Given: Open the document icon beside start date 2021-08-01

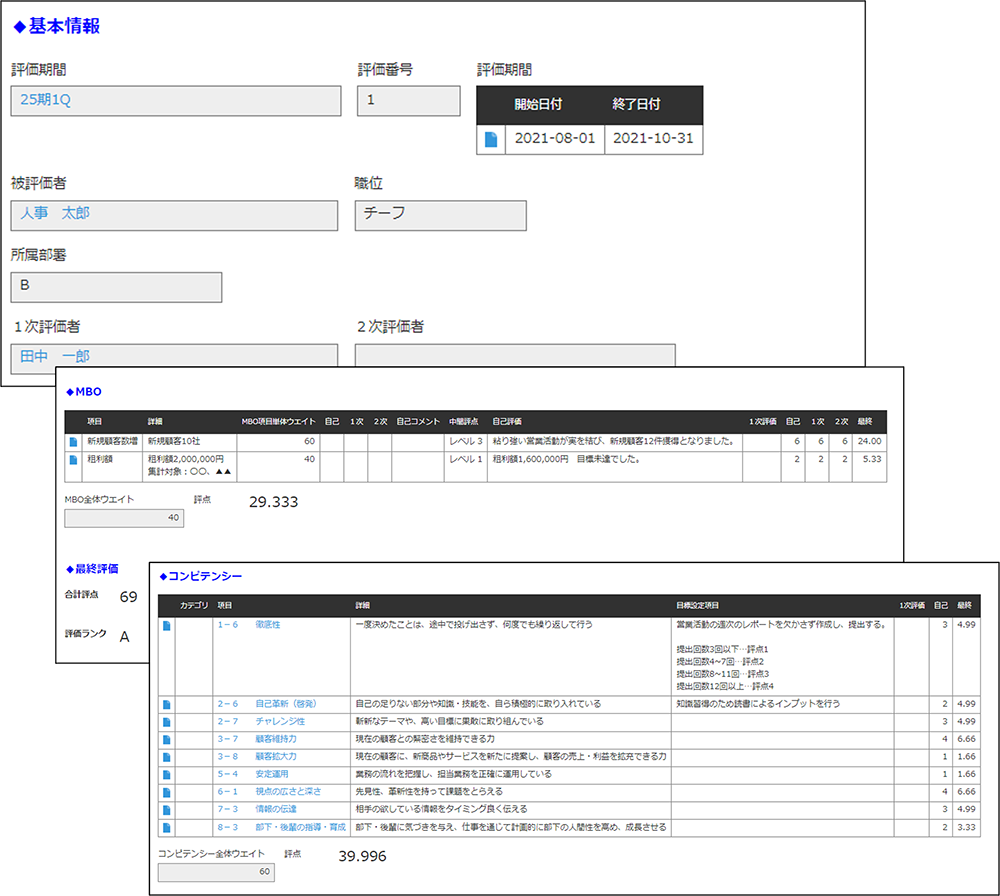Looking at the screenshot, I should [491, 140].
